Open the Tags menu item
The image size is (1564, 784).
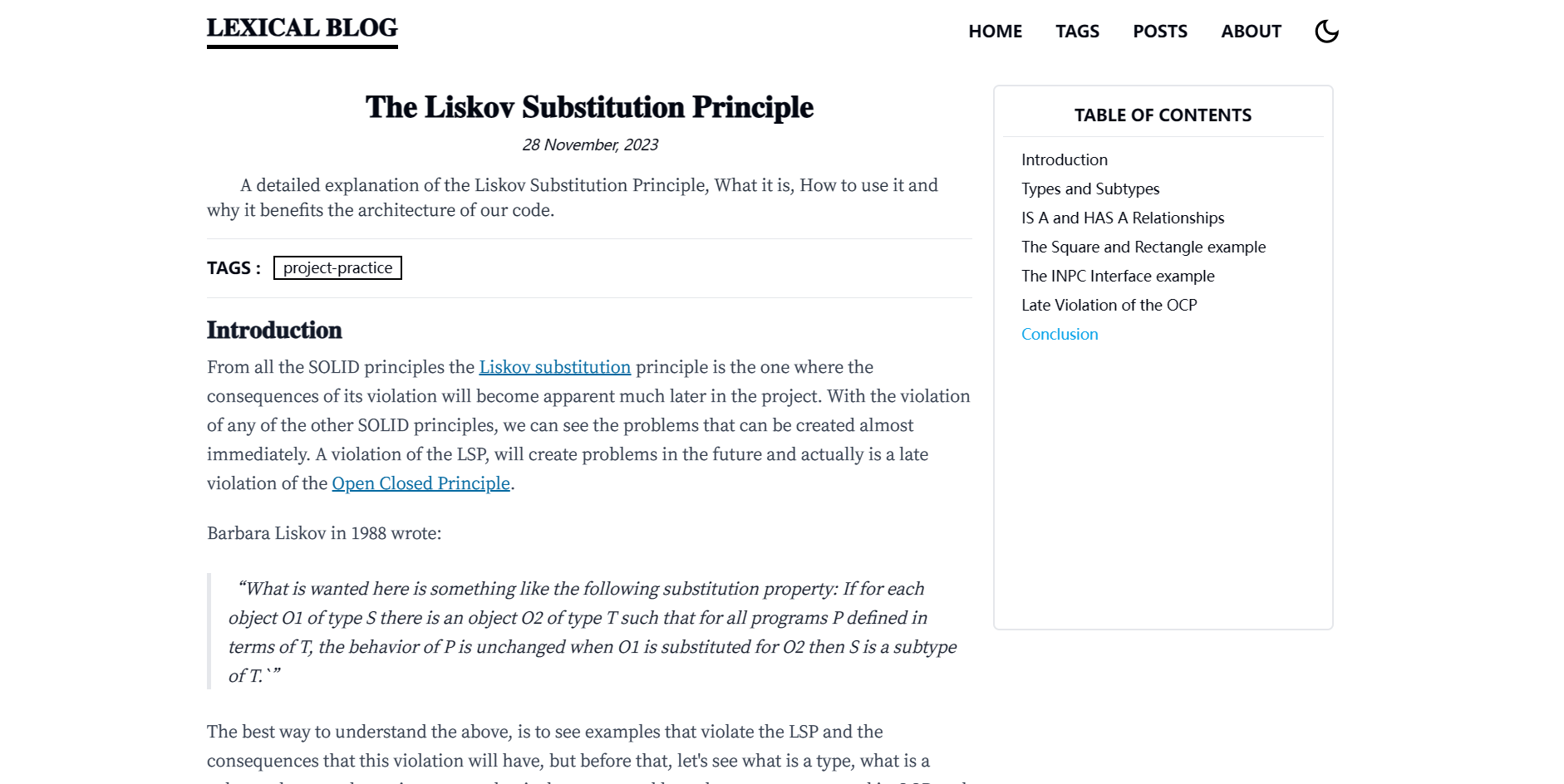click(1077, 32)
